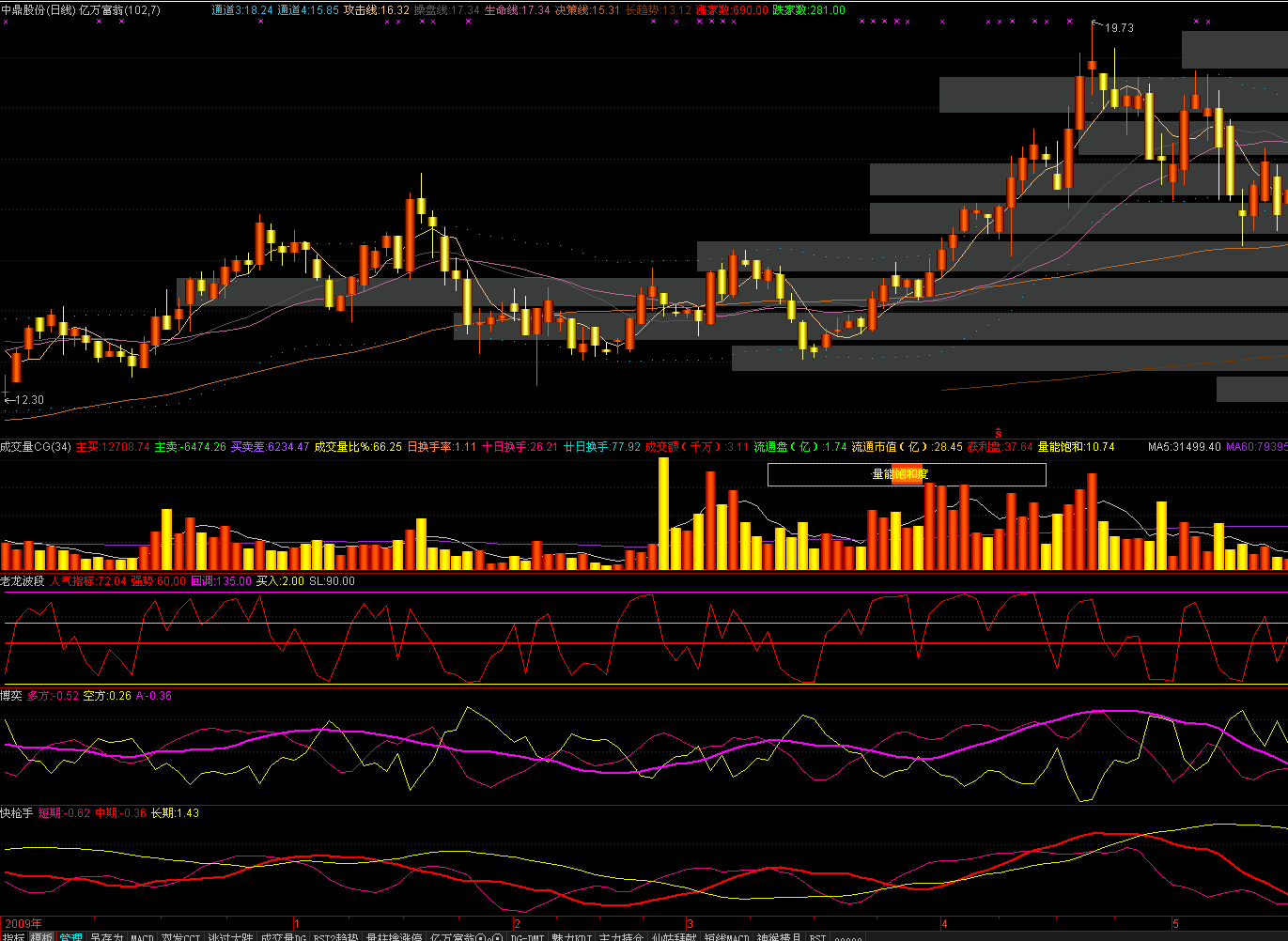This screenshot has height=941, width=1288.
Task: Click the 长期:1.43 value
Action: [x=176, y=813]
